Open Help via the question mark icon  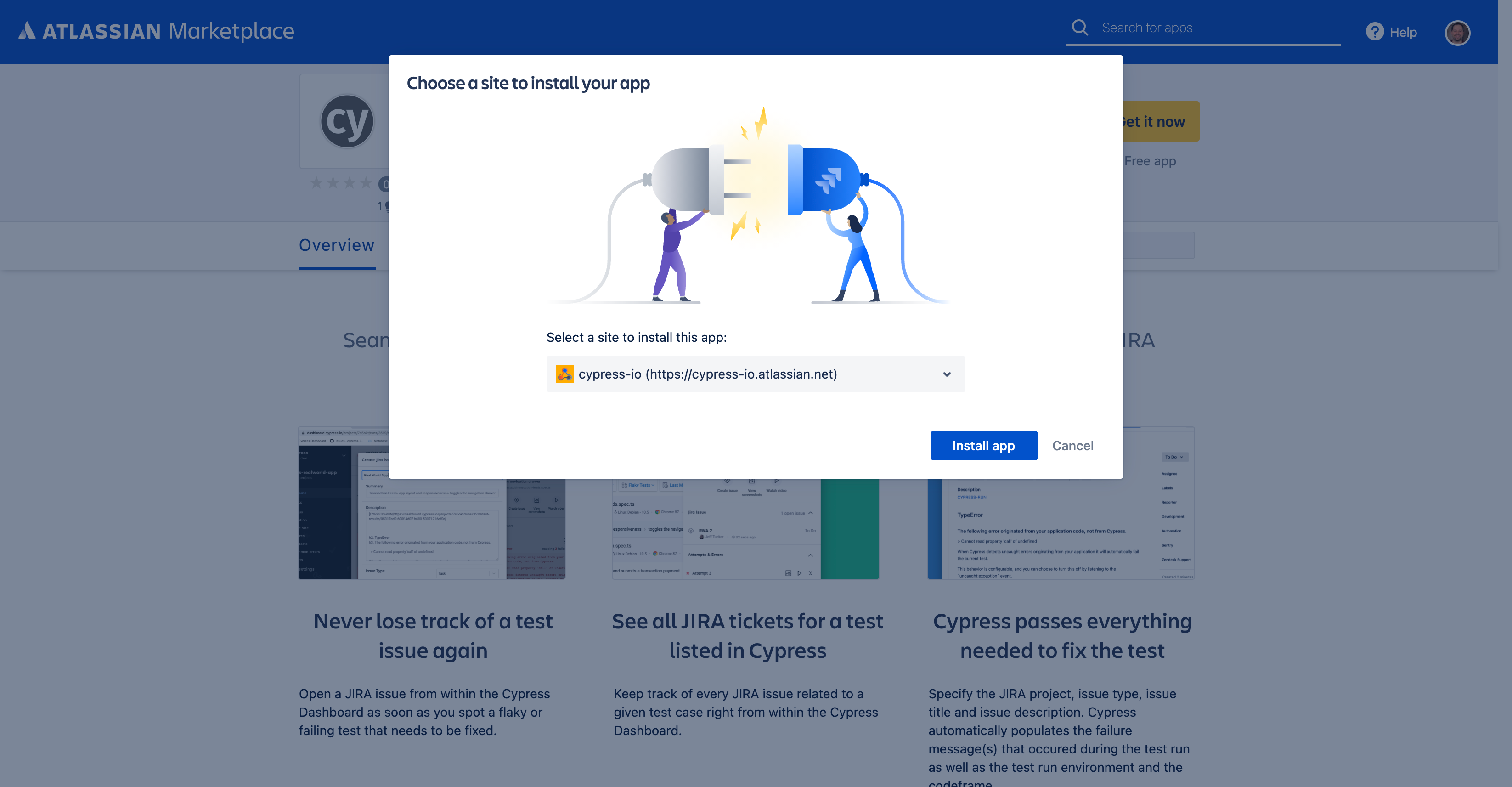coord(1375,32)
